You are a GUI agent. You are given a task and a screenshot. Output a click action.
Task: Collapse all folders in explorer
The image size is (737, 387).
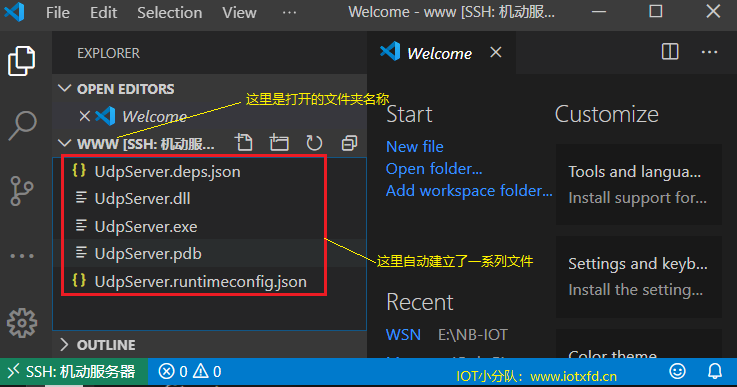click(x=349, y=142)
